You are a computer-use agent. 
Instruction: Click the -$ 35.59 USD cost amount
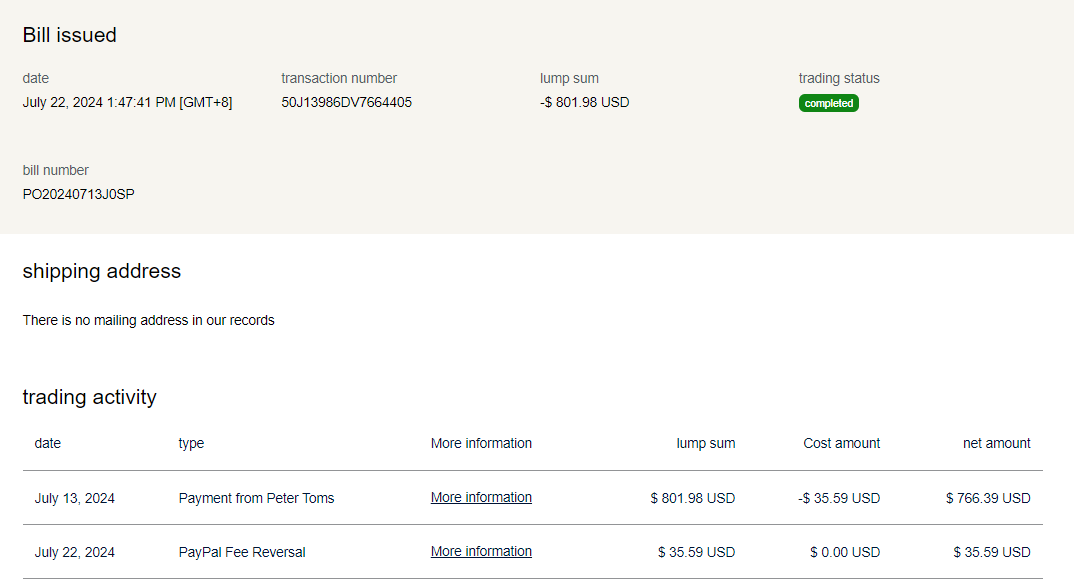(839, 498)
